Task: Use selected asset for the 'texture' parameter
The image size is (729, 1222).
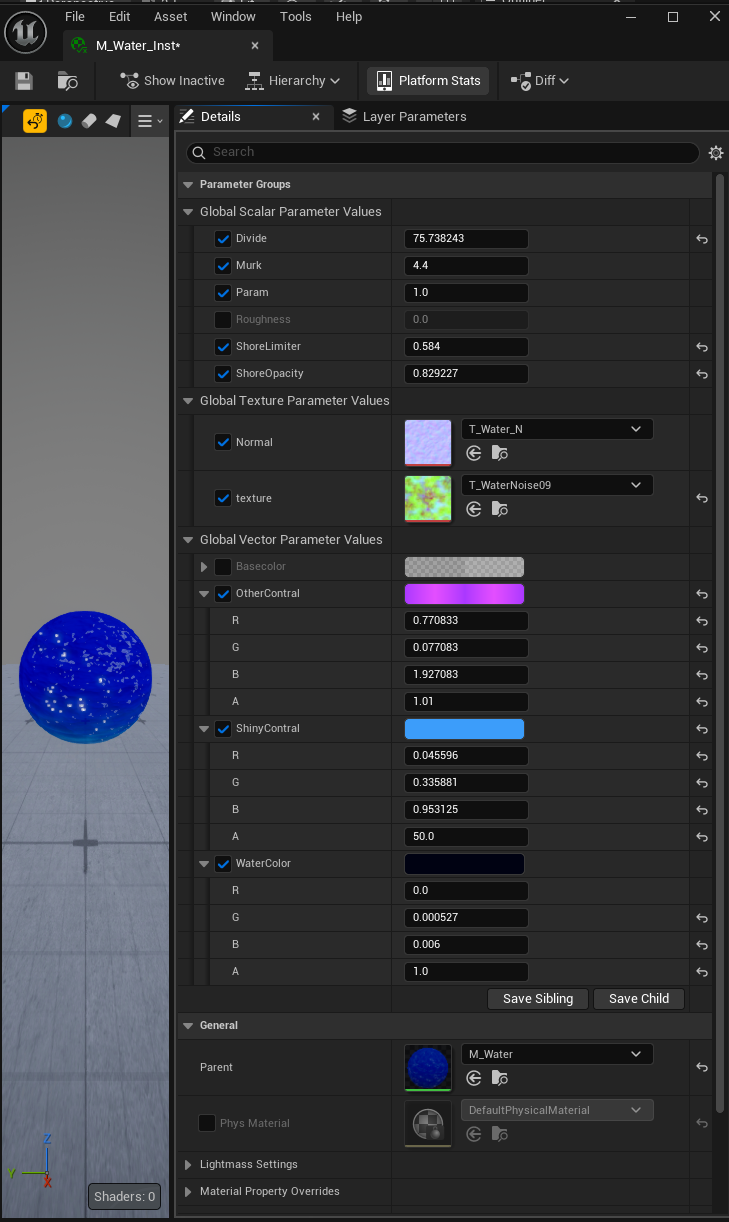Action: [x=475, y=509]
